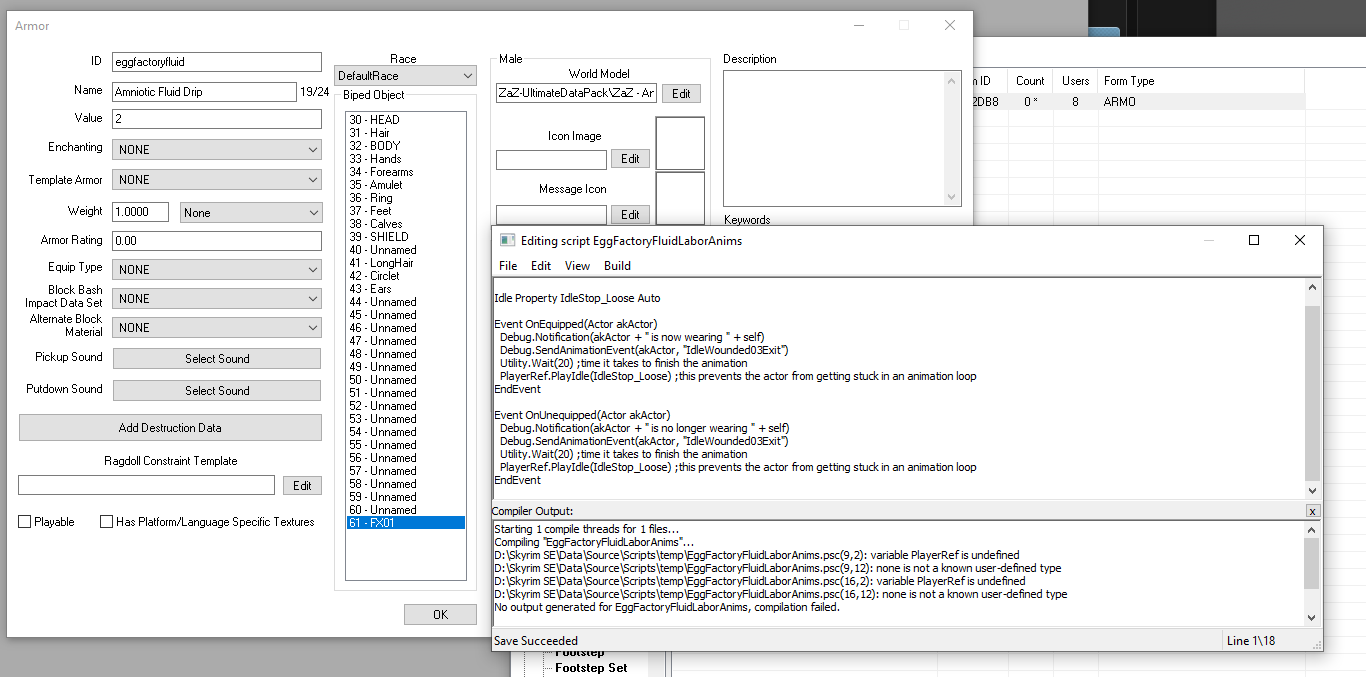The width and height of the screenshot is (1366, 677).
Task: Click the script editor scroll-down arrow
Action: pyautogui.click(x=1313, y=490)
